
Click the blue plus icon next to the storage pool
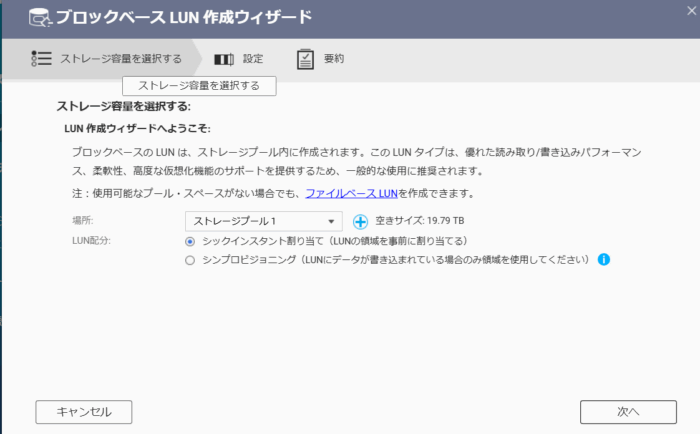tap(361, 221)
